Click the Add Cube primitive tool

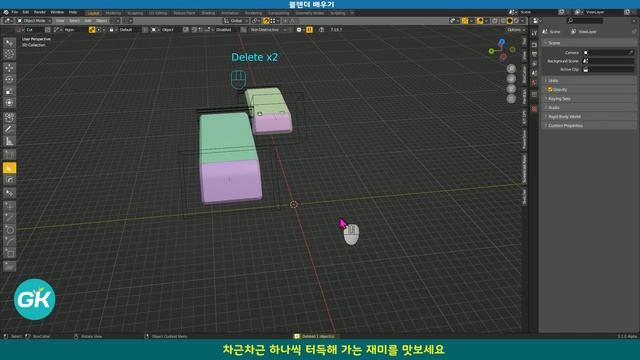pyautogui.click(x=9, y=155)
